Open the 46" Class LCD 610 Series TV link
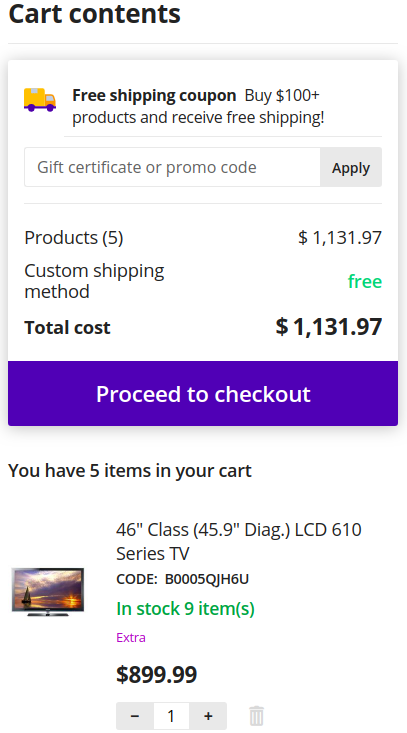 point(239,541)
